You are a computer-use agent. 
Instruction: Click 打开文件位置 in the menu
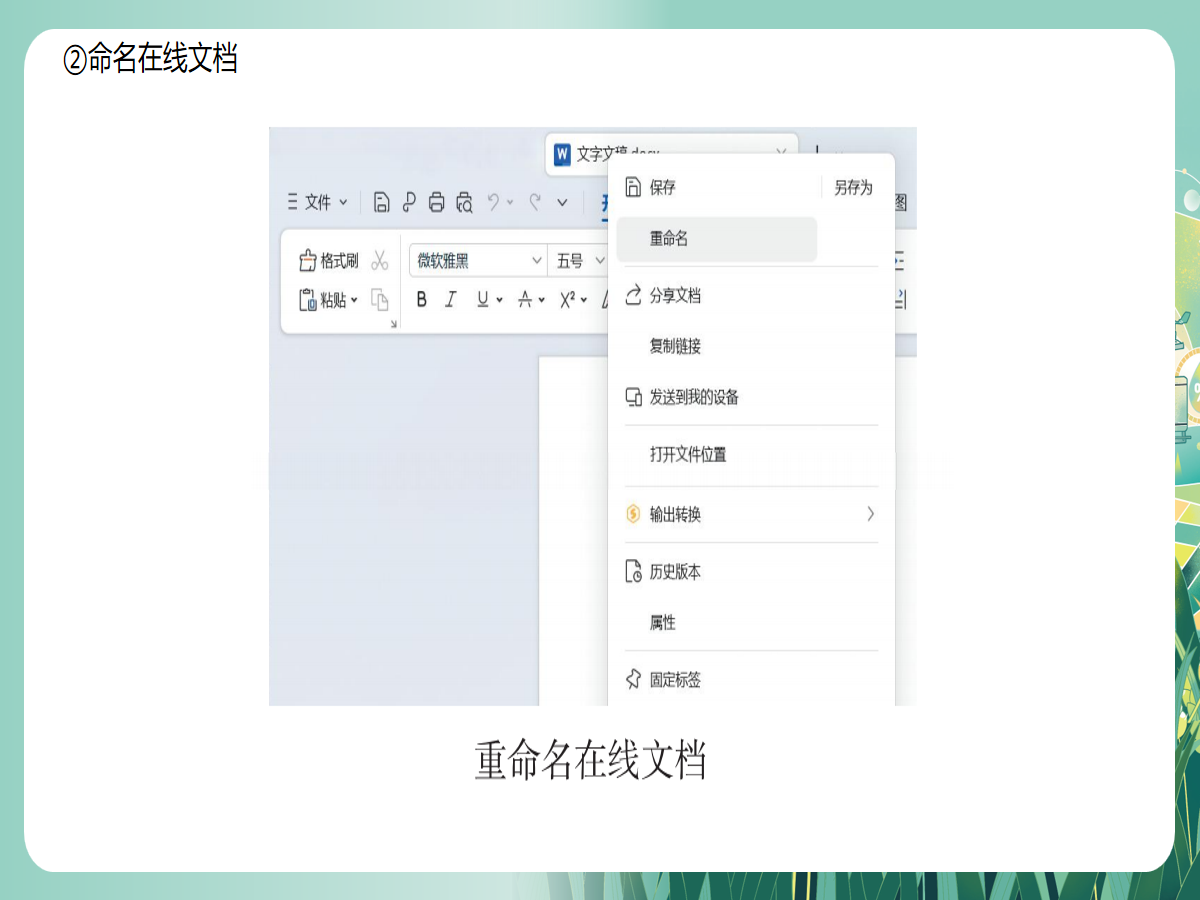click(x=688, y=454)
